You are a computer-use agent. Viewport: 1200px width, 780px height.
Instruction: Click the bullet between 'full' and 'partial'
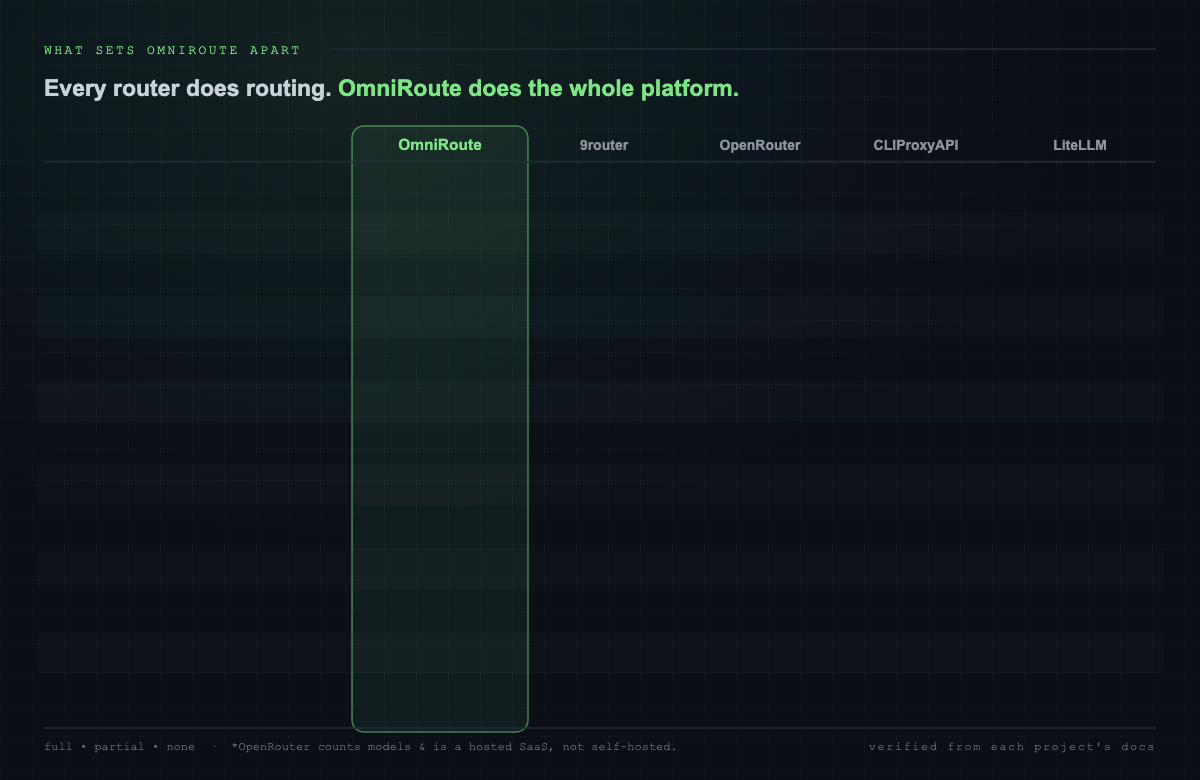pos(84,747)
